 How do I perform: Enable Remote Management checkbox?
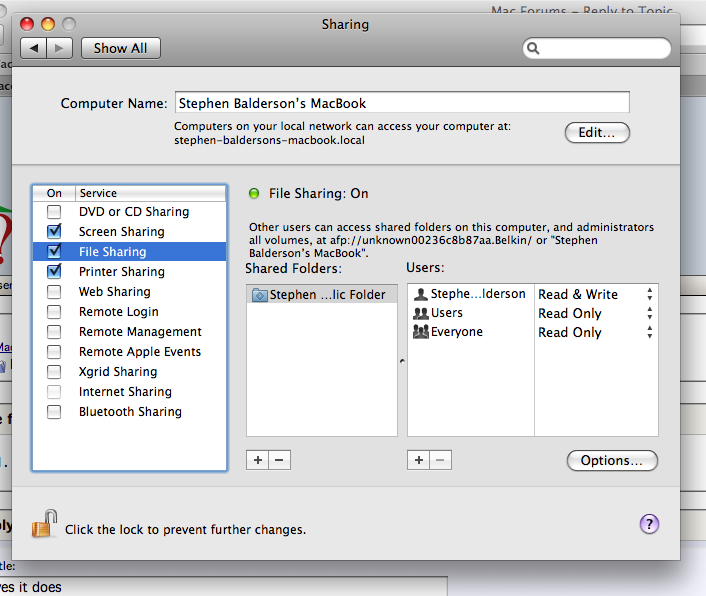[54, 332]
